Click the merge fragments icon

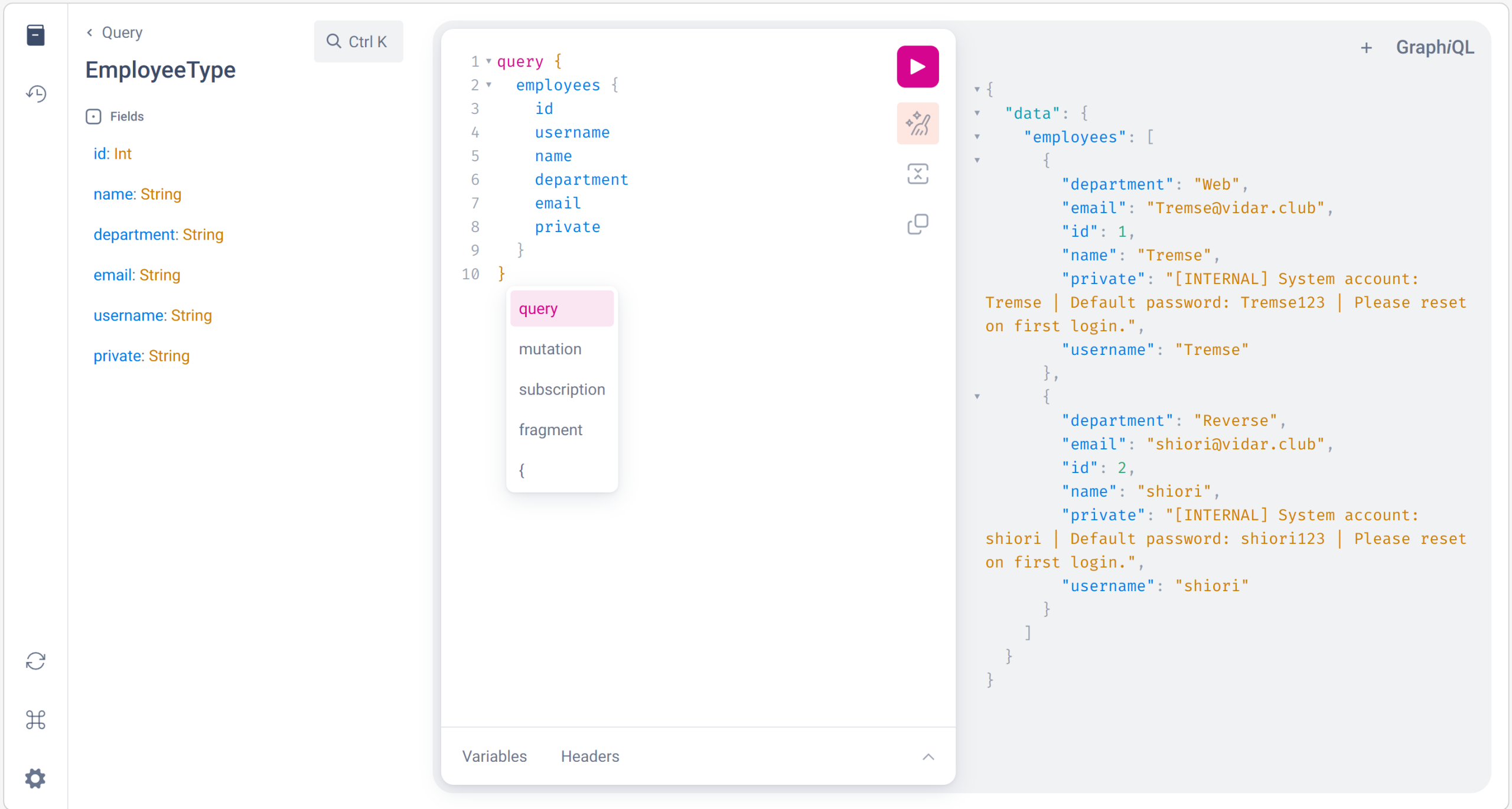[917, 174]
